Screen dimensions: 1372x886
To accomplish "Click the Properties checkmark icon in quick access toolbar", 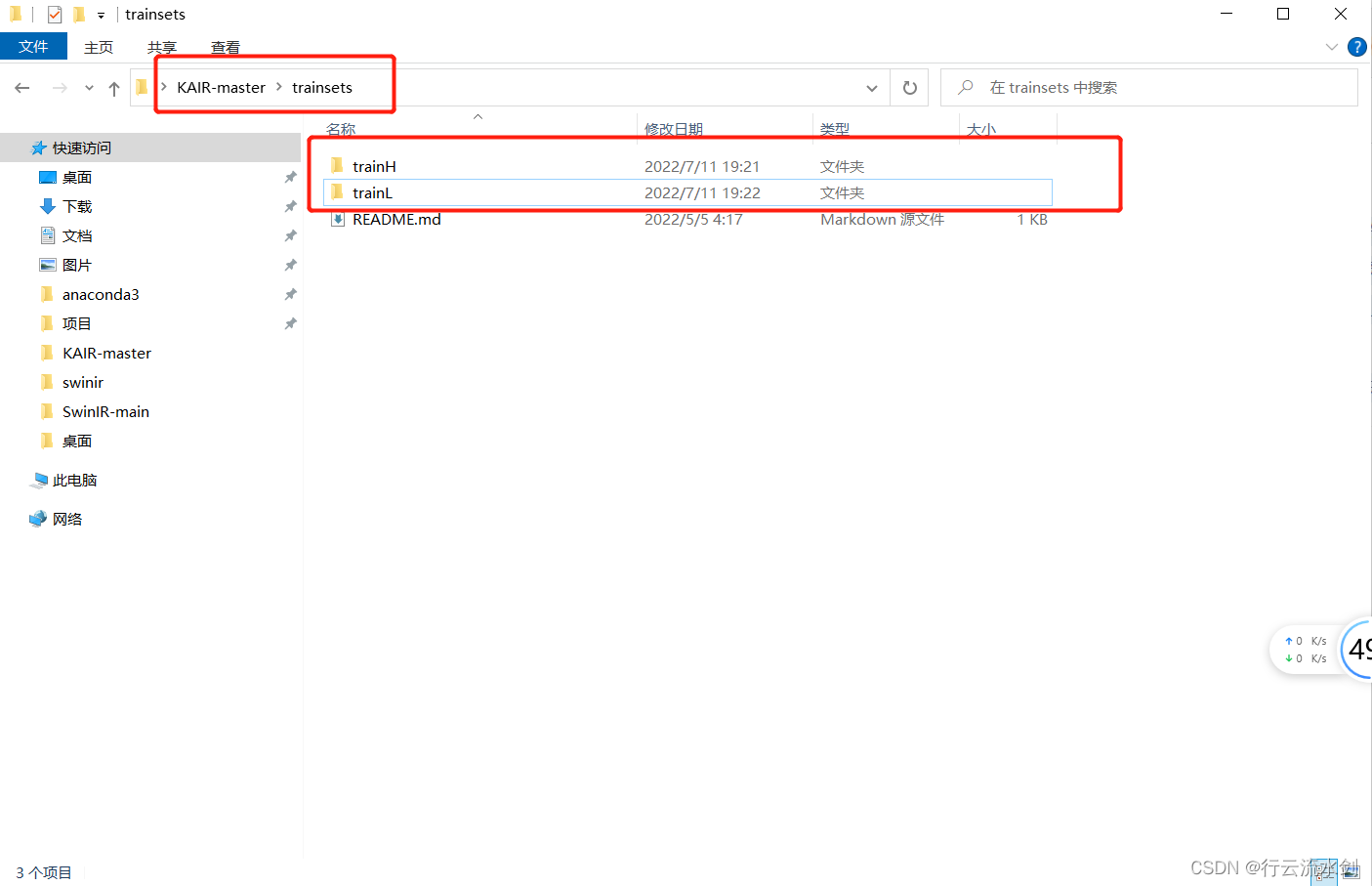I will (54, 14).
